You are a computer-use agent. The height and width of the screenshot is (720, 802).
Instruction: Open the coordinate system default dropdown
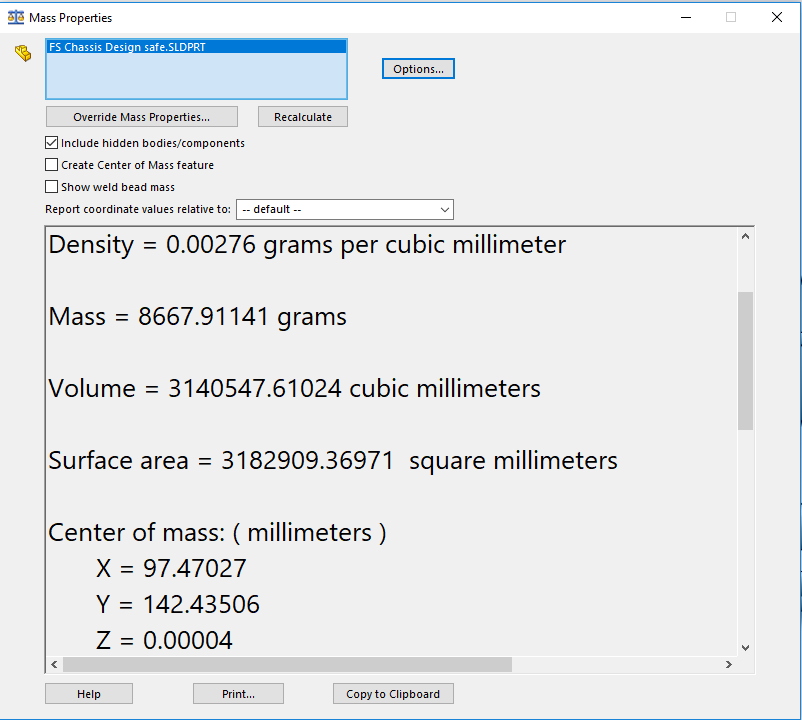[345, 210]
